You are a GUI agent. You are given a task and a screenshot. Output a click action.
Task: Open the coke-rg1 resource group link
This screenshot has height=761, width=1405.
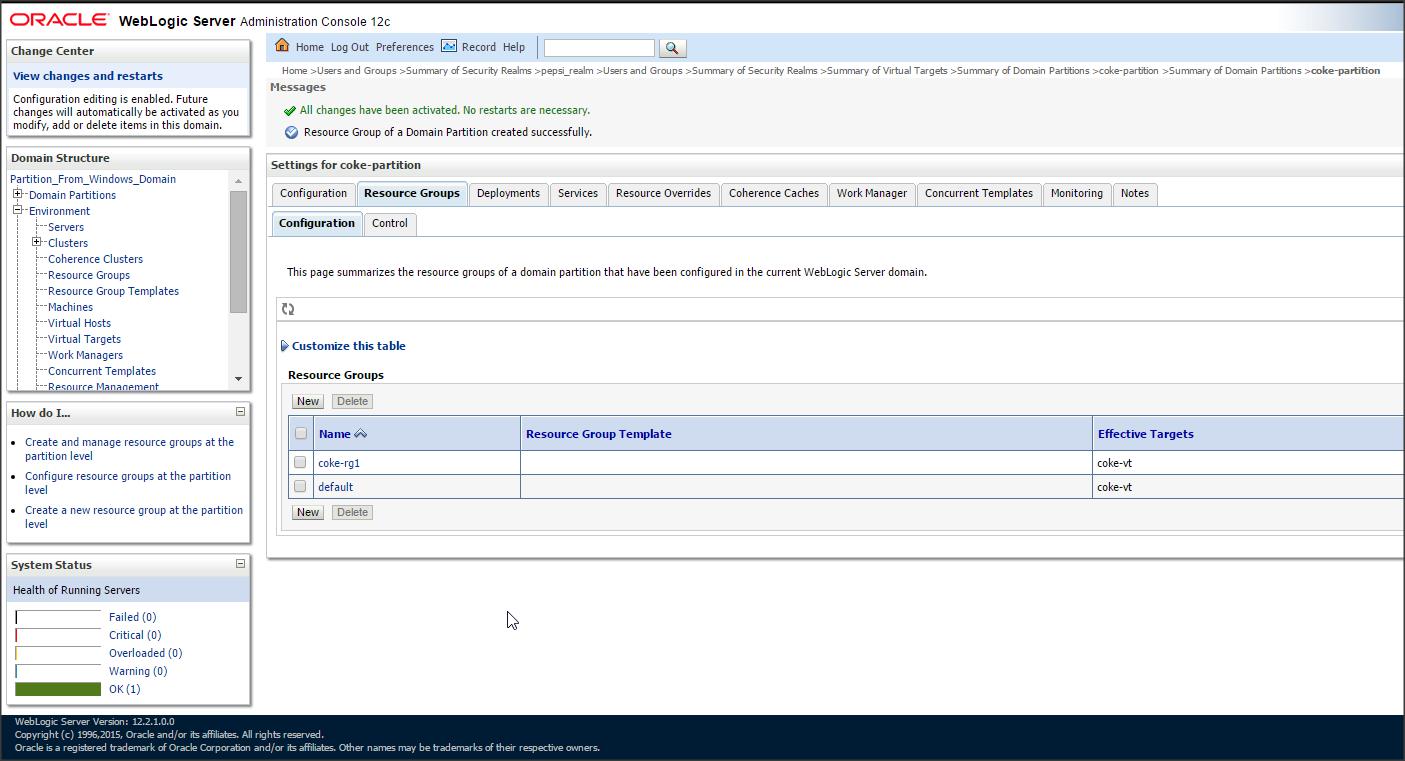339,463
